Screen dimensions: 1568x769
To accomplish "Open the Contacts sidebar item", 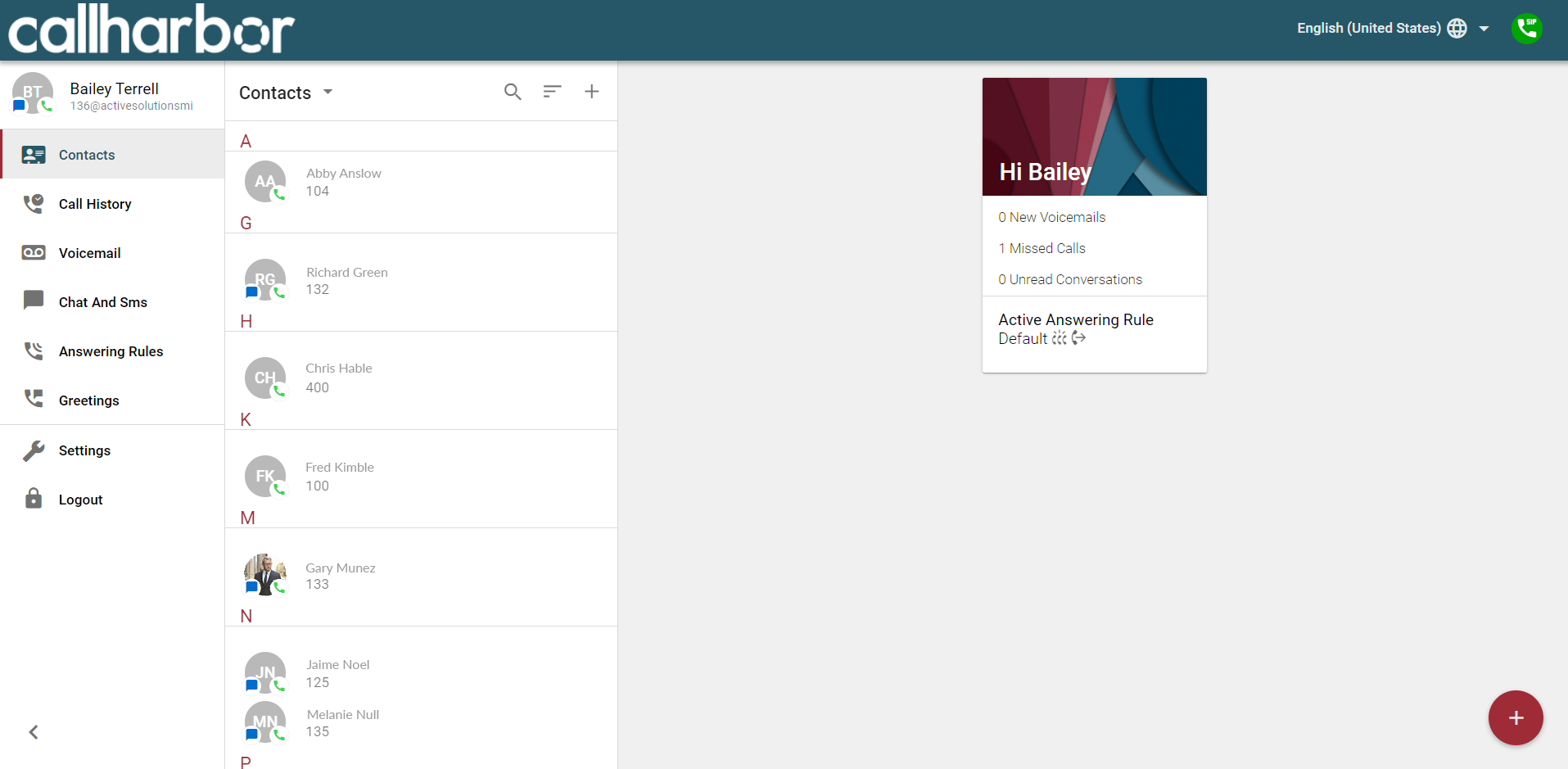I will 113,155.
